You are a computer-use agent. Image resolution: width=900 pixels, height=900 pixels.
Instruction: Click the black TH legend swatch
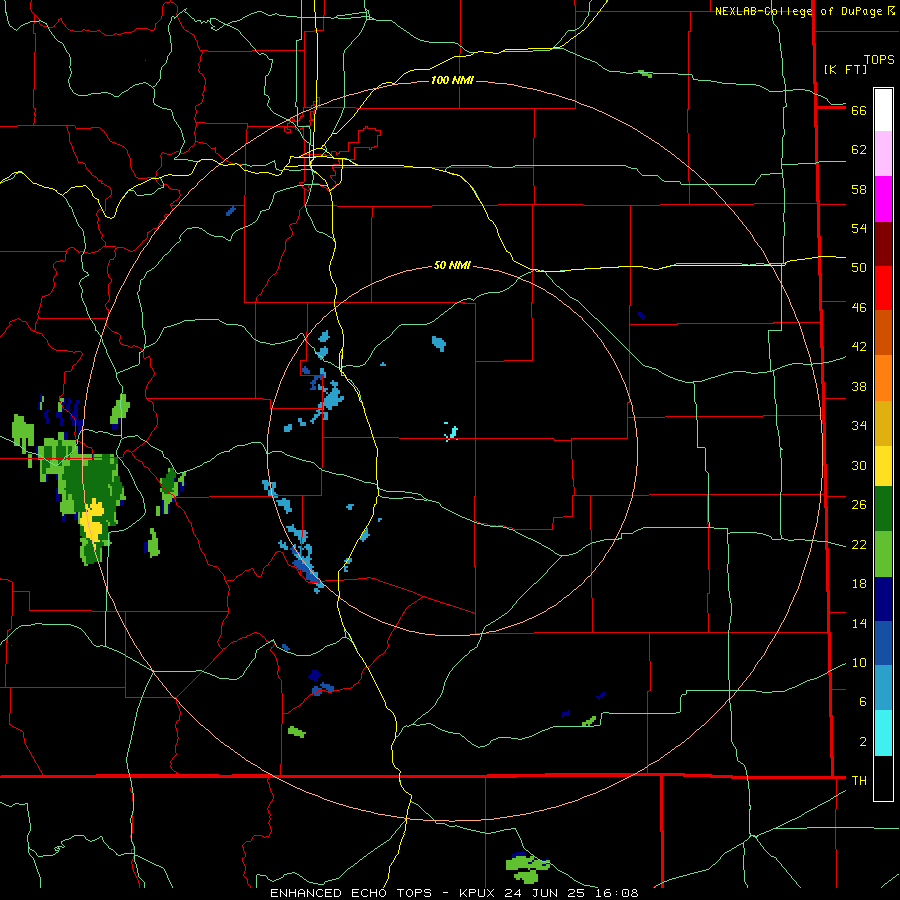[x=883, y=778]
